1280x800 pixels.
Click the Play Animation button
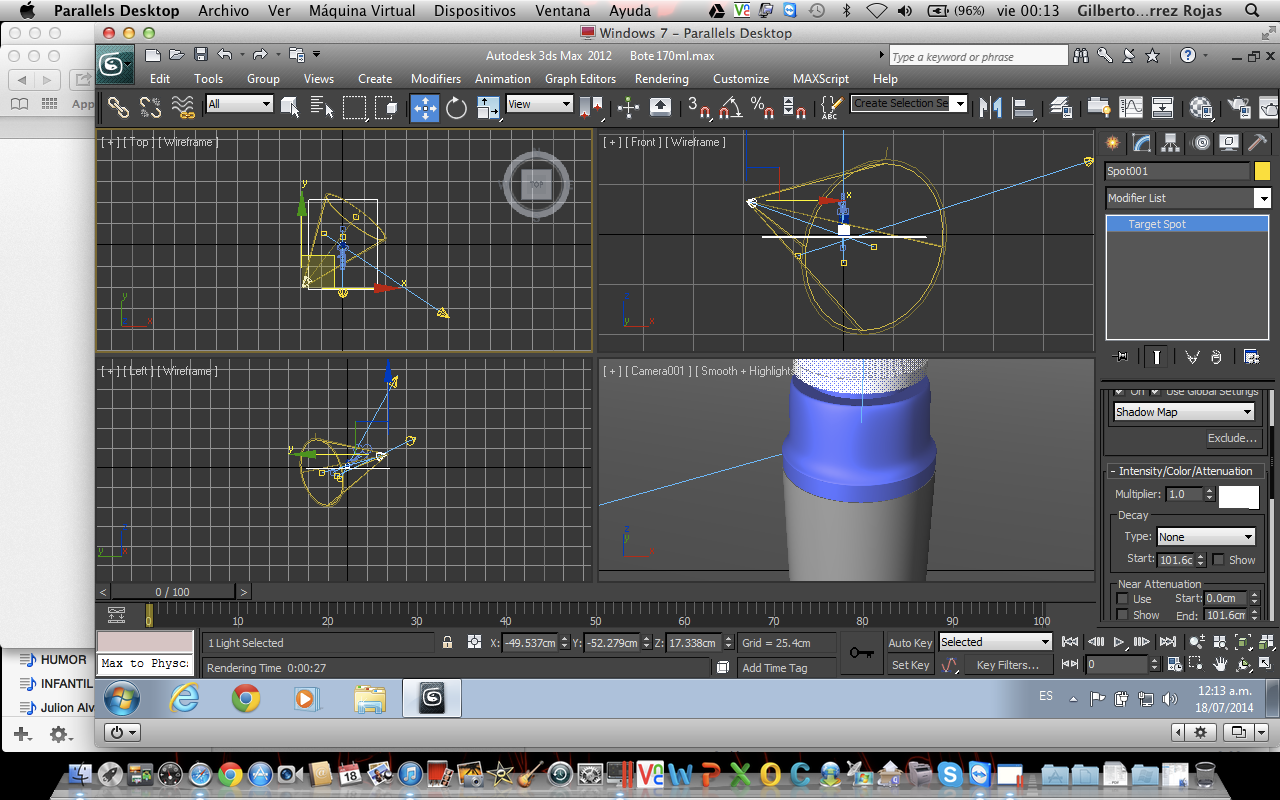click(1120, 642)
